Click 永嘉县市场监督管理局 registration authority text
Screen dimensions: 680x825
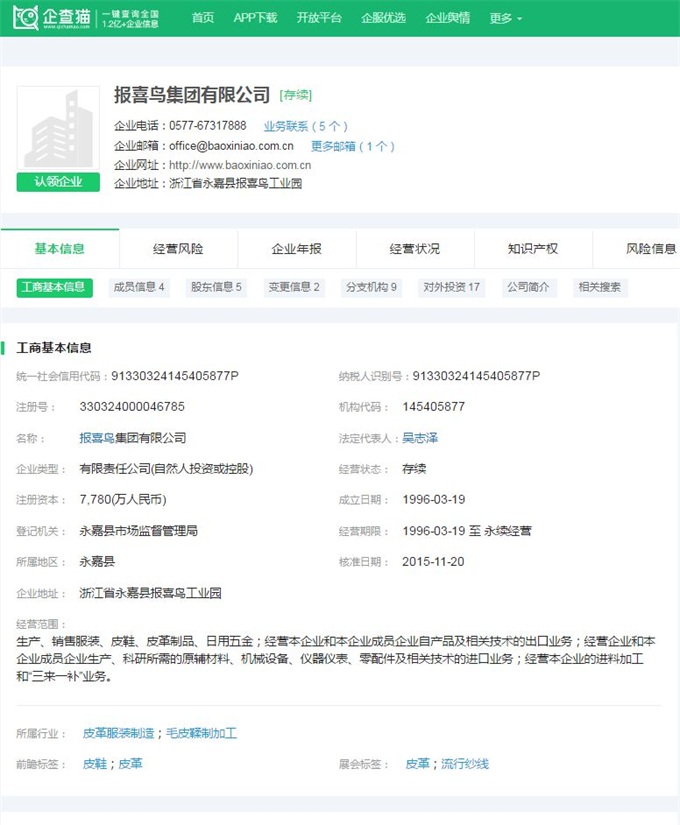point(138,531)
